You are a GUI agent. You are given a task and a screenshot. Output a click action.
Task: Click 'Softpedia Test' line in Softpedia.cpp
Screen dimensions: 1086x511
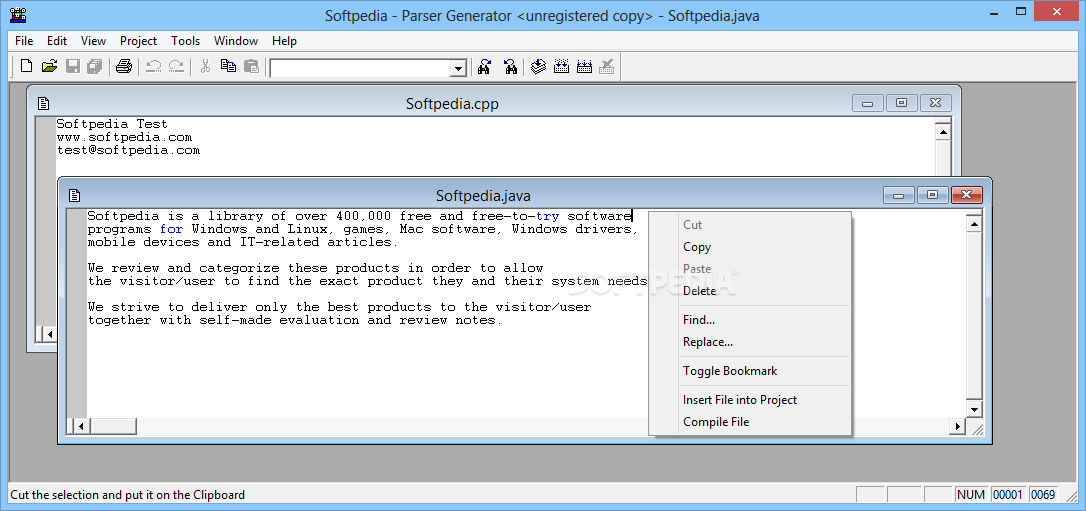pos(112,124)
